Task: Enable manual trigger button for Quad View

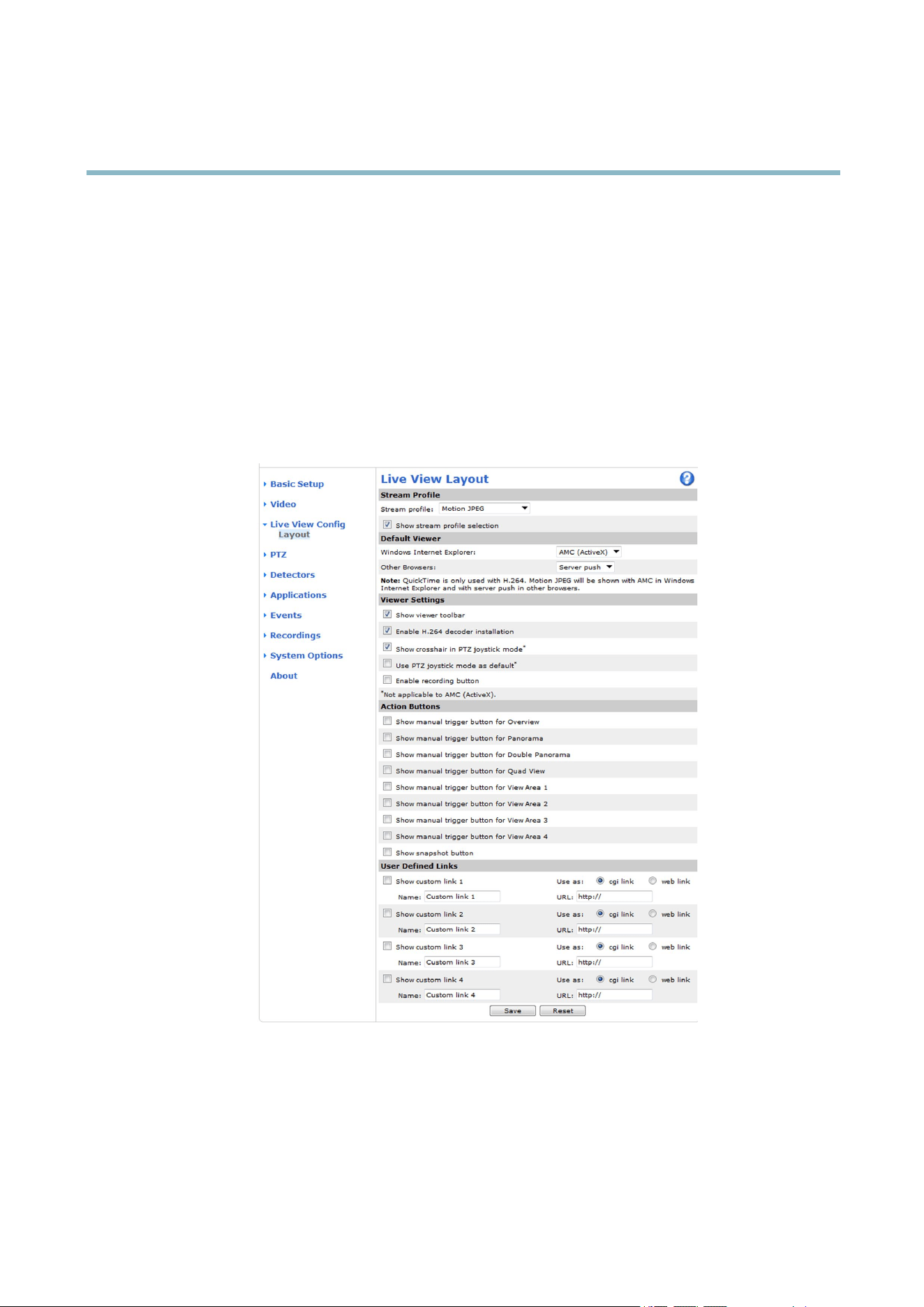Action: [387, 770]
